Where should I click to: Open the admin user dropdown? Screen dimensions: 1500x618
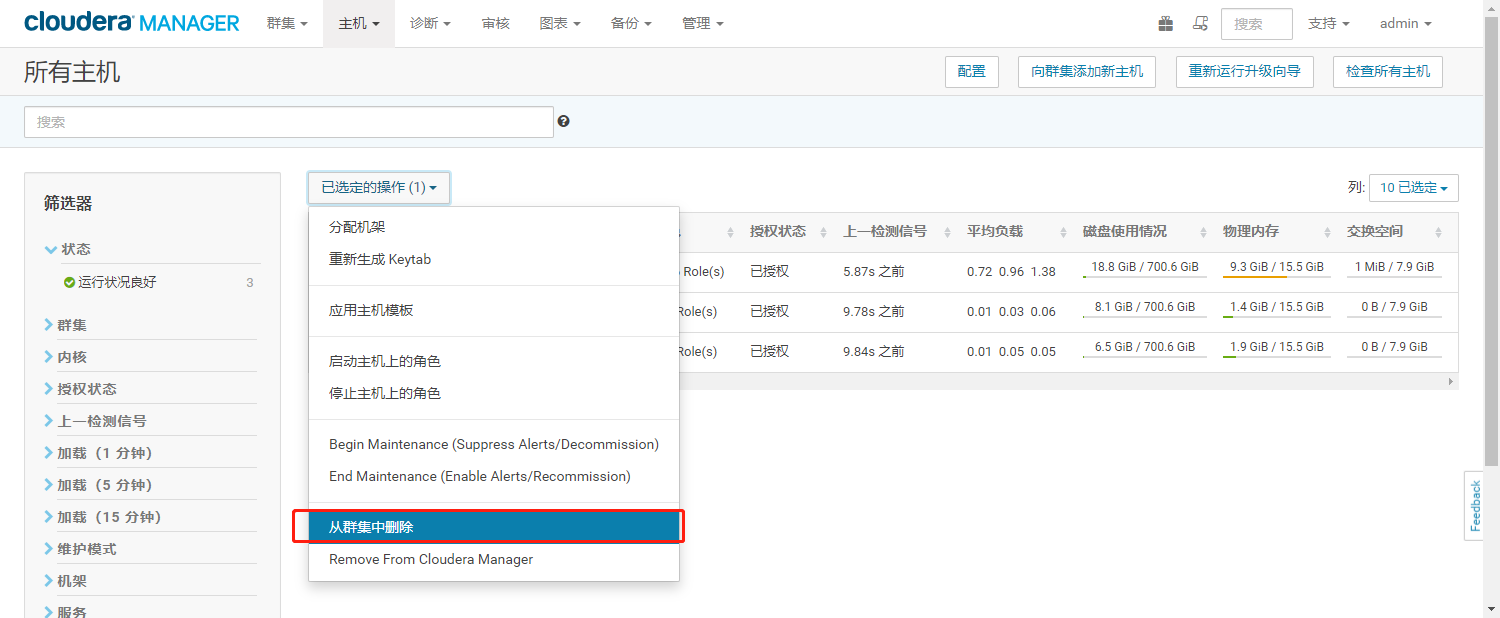[x=1406, y=23]
